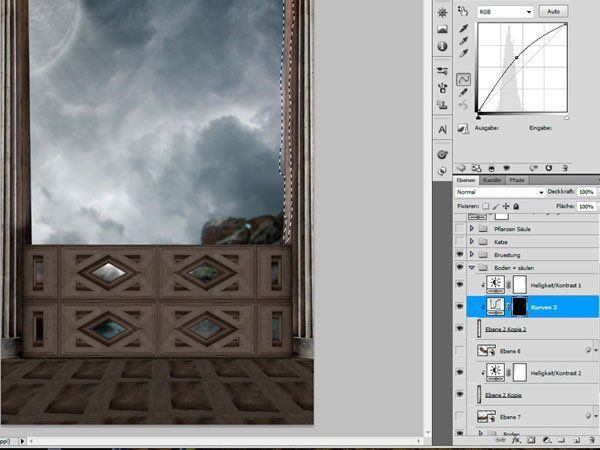Hide the Boden + säulen group
The width and height of the screenshot is (600, 450).
tap(460, 267)
